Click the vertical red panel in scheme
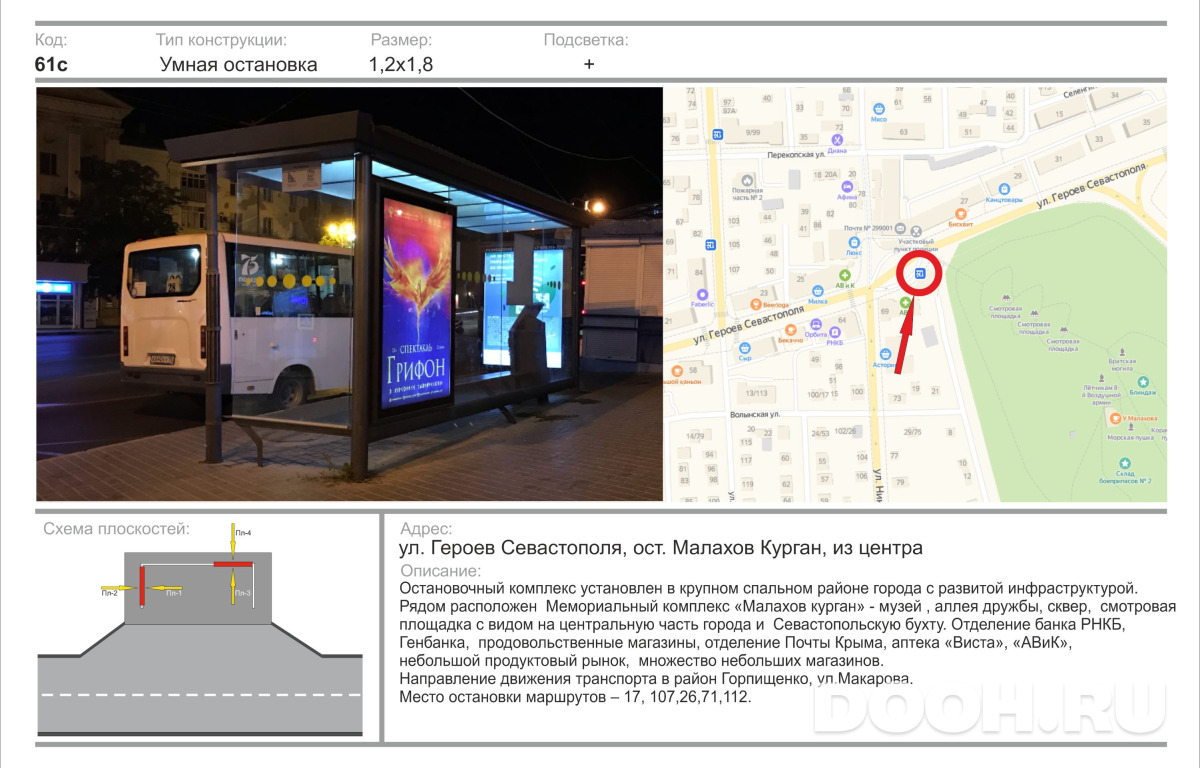1200x768 pixels. pyautogui.click(x=143, y=586)
